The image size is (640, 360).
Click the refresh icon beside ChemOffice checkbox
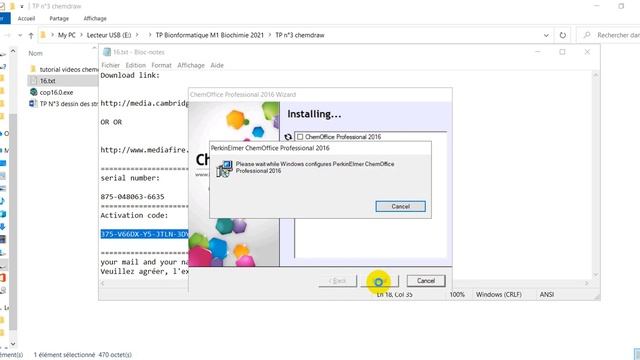point(288,137)
